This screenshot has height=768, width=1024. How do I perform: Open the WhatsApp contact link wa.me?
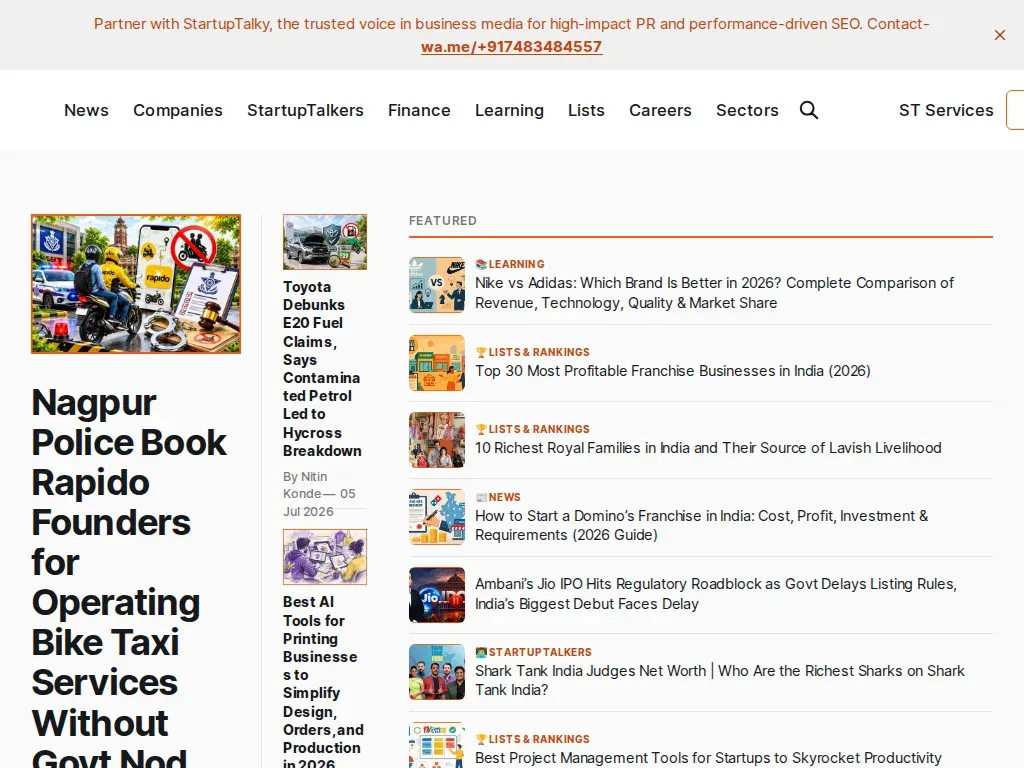pos(511,47)
